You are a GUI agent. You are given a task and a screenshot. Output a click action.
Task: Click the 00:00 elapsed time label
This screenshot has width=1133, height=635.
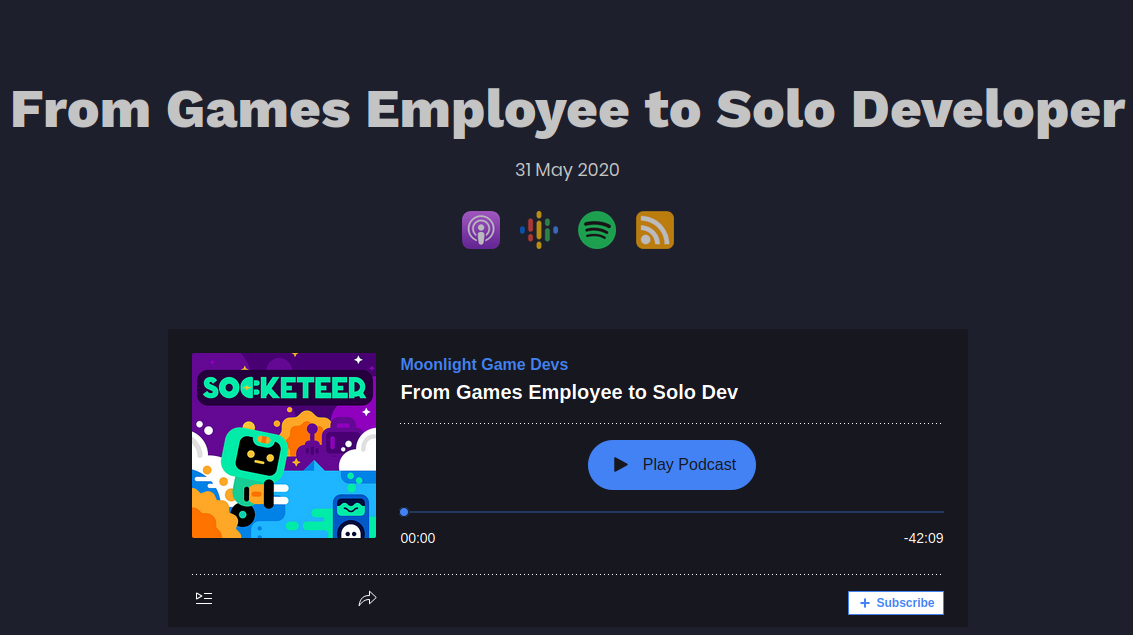pos(417,538)
